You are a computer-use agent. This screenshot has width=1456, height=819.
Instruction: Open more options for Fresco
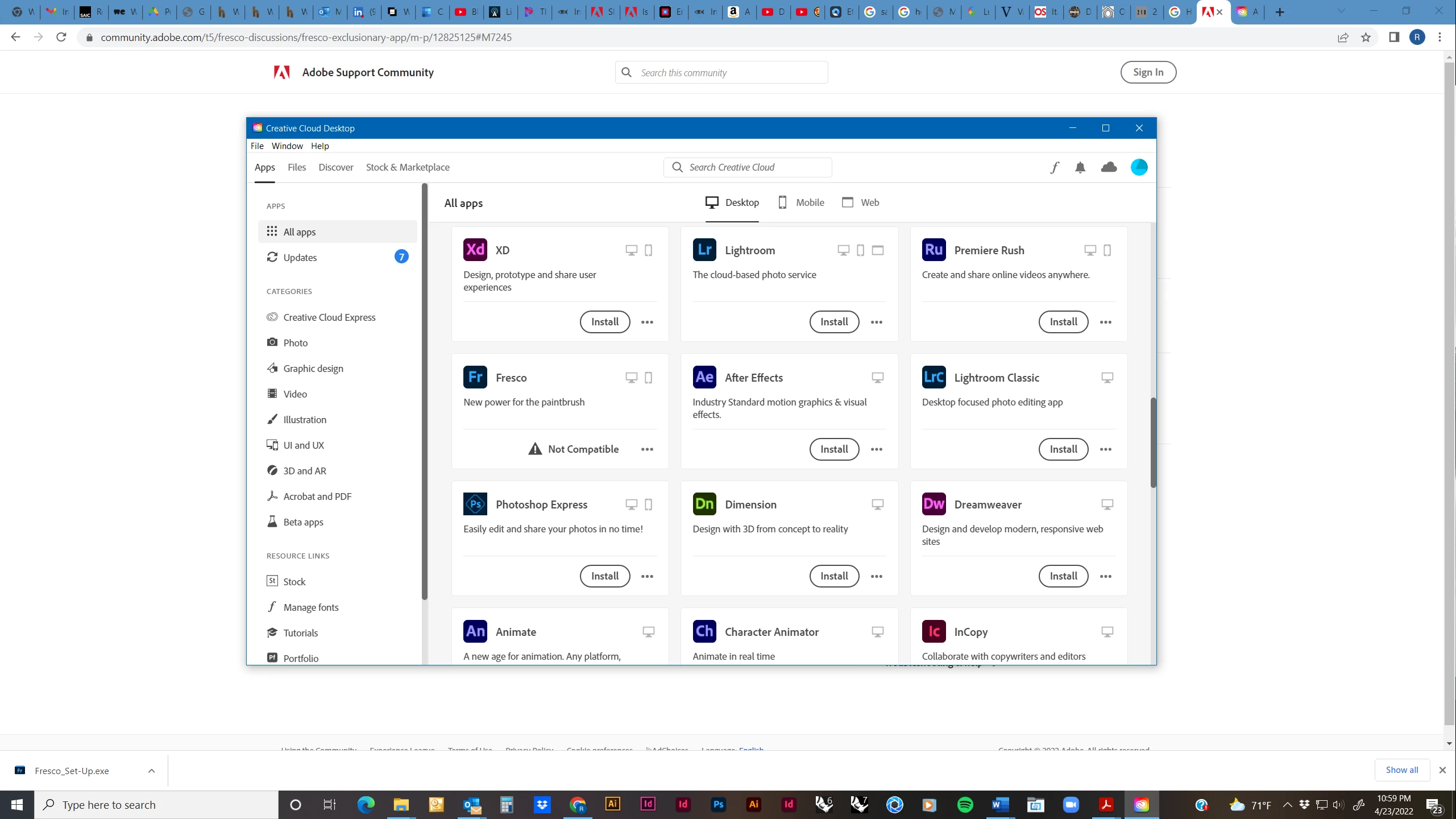pos(647,449)
